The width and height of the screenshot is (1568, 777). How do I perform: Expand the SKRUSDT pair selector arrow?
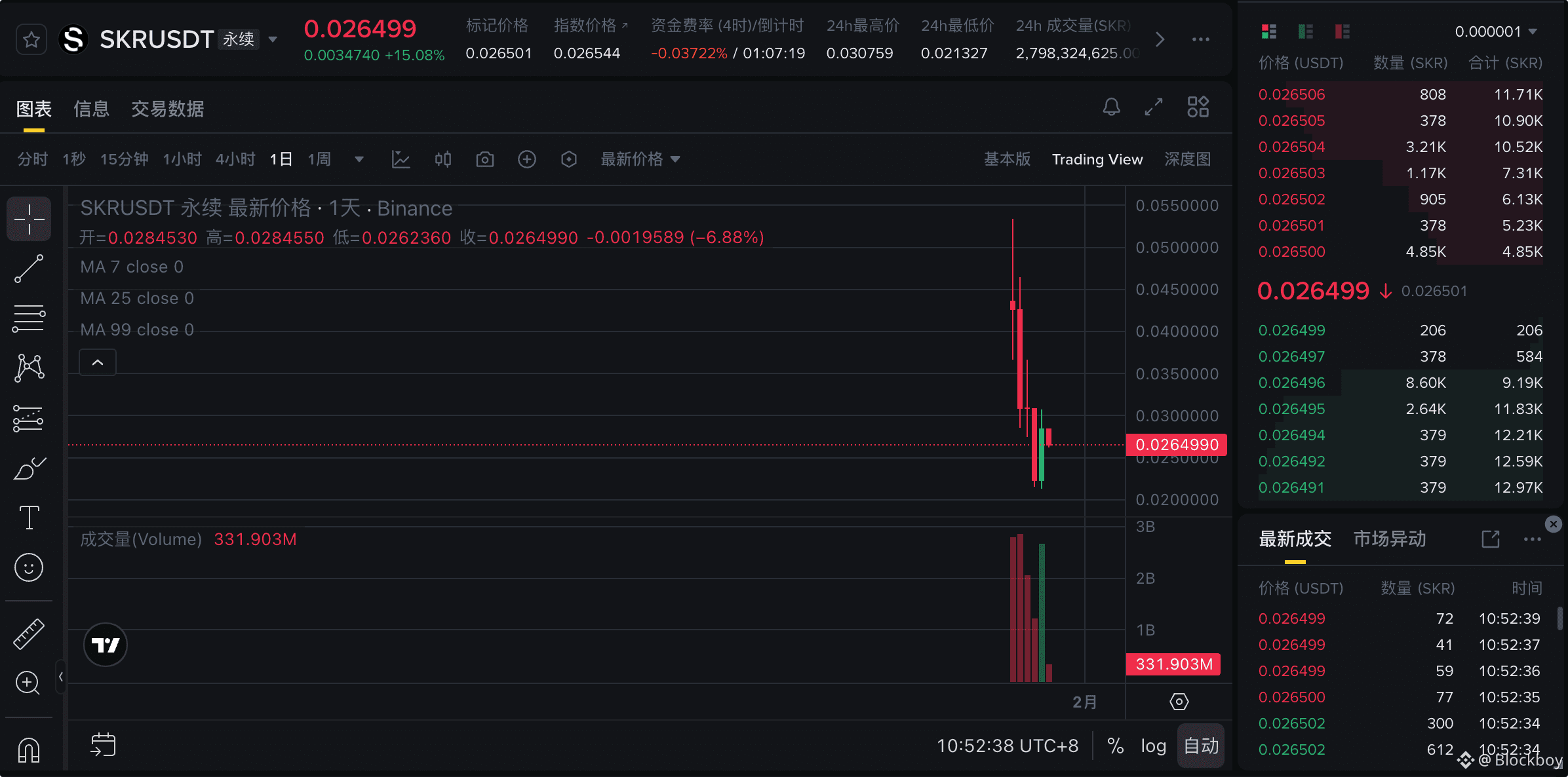point(273,40)
